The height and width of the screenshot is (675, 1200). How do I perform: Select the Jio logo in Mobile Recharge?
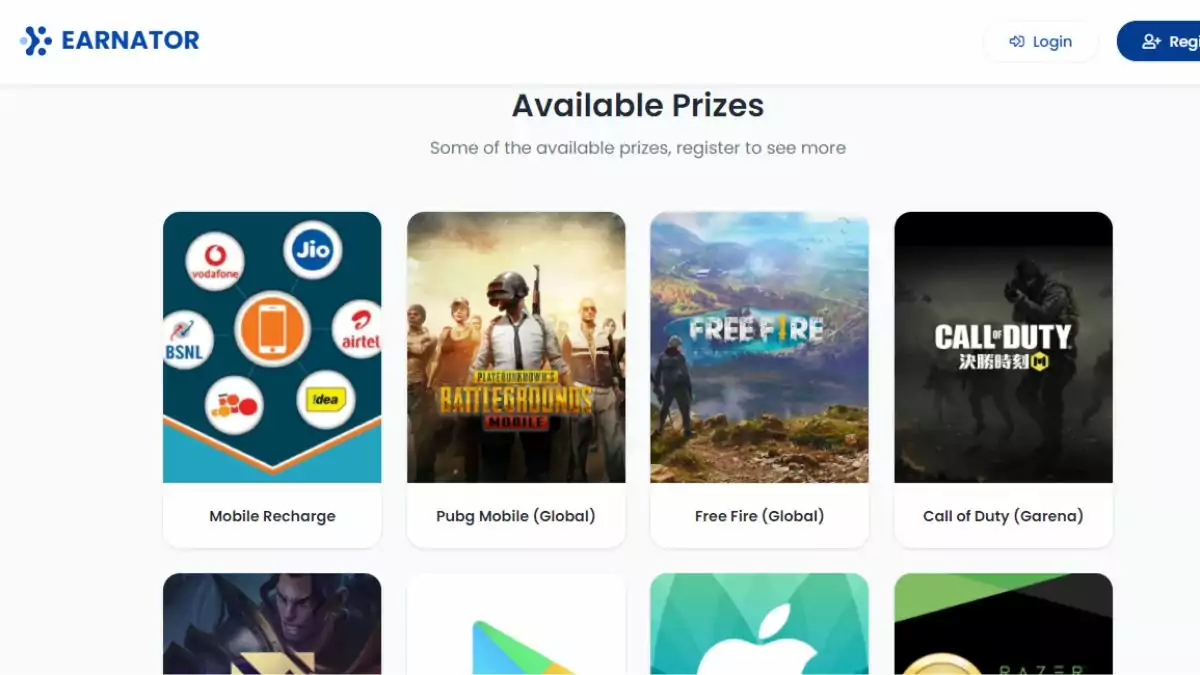(312, 249)
